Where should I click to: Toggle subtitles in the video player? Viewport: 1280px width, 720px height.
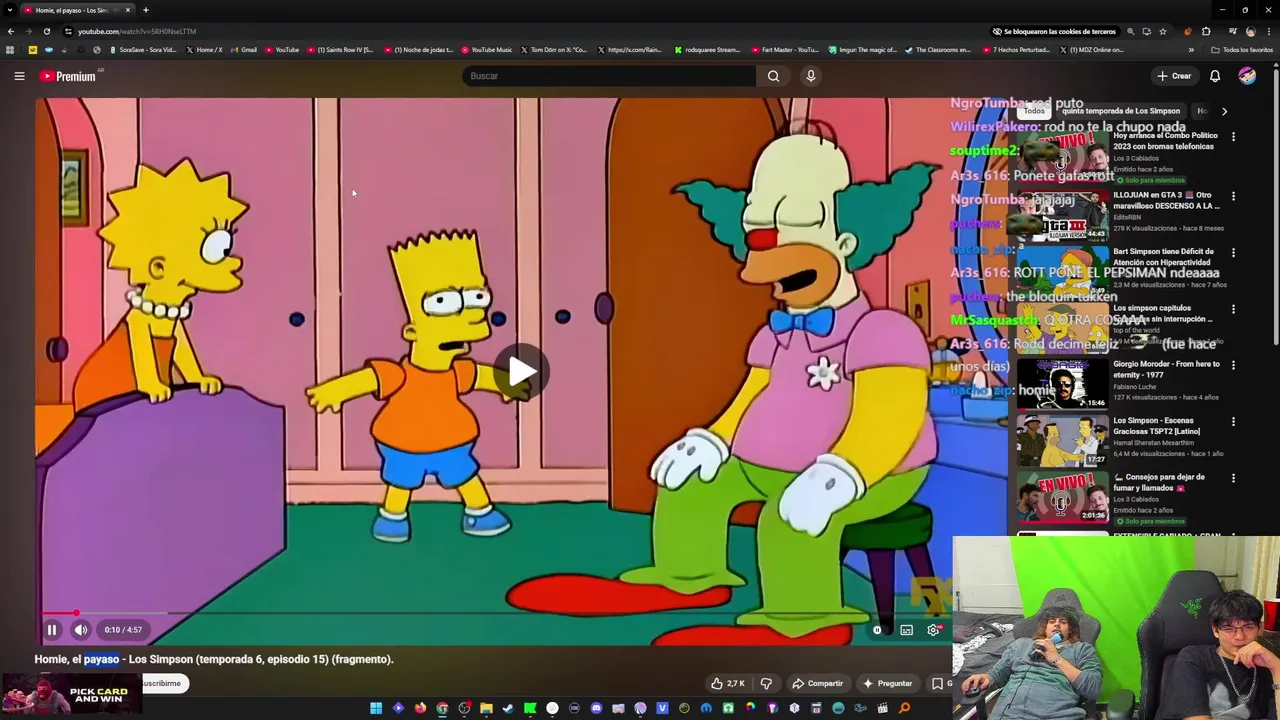click(906, 630)
